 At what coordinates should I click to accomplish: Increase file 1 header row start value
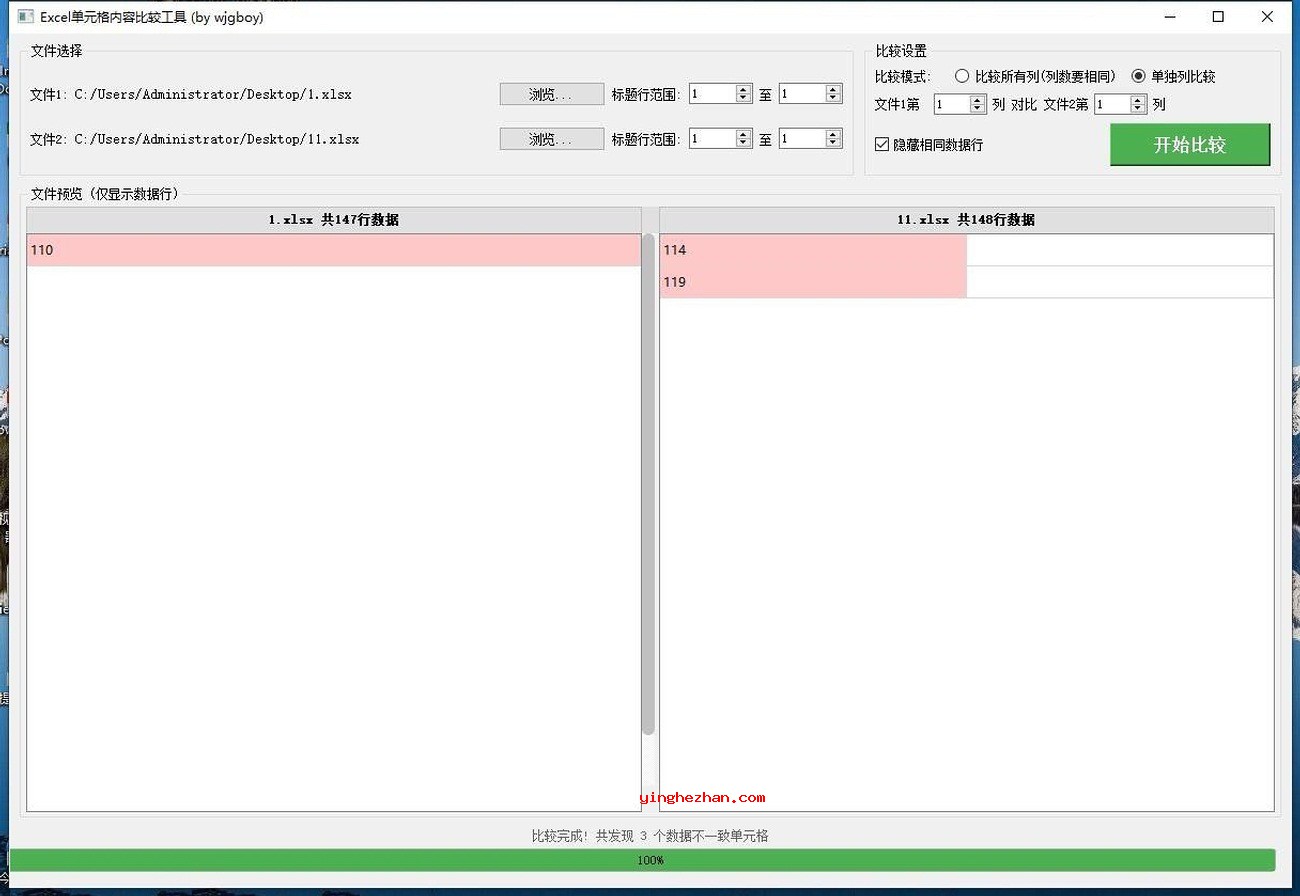(743, 89)
